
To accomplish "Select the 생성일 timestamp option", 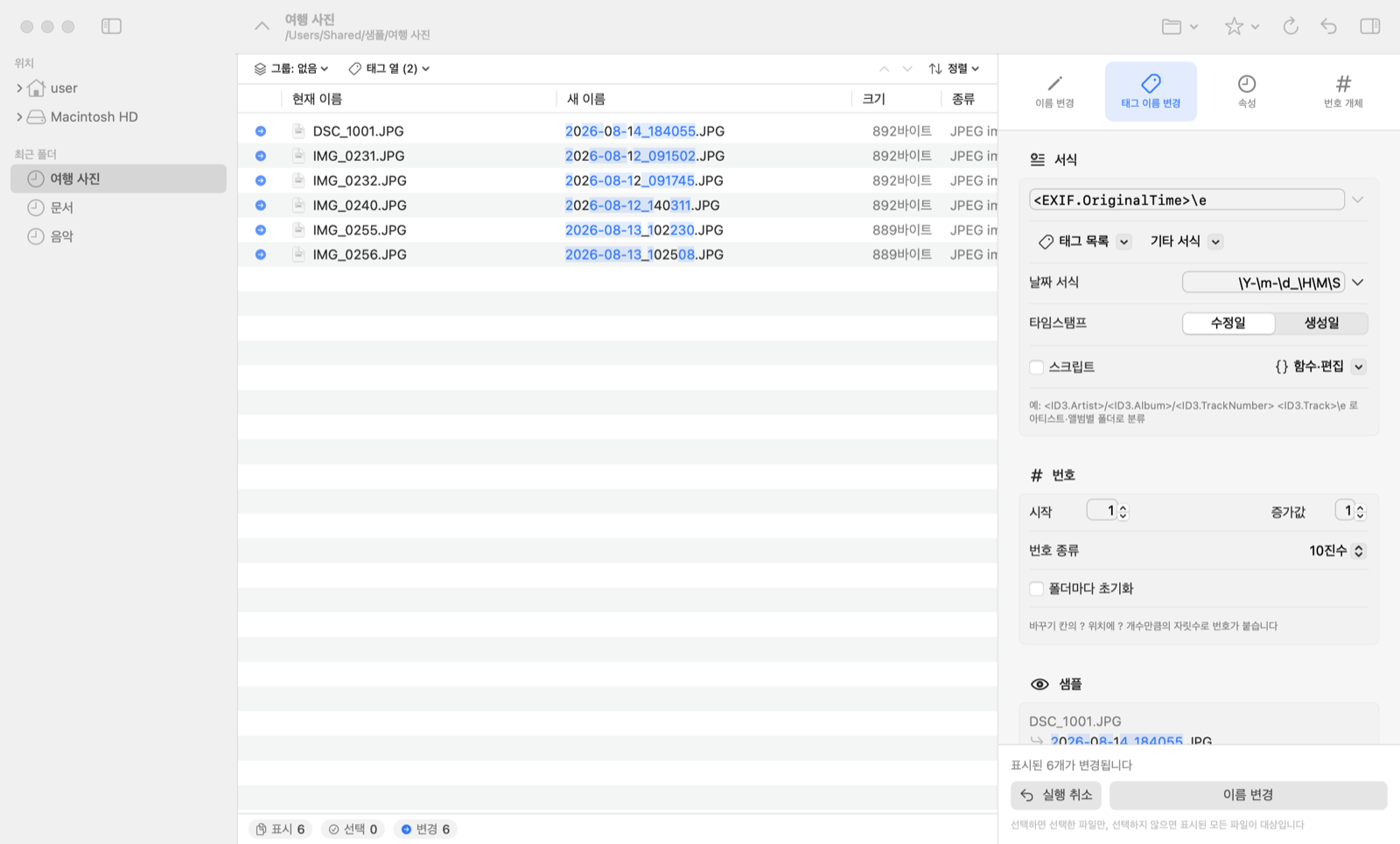I will tap(1321, 323).
